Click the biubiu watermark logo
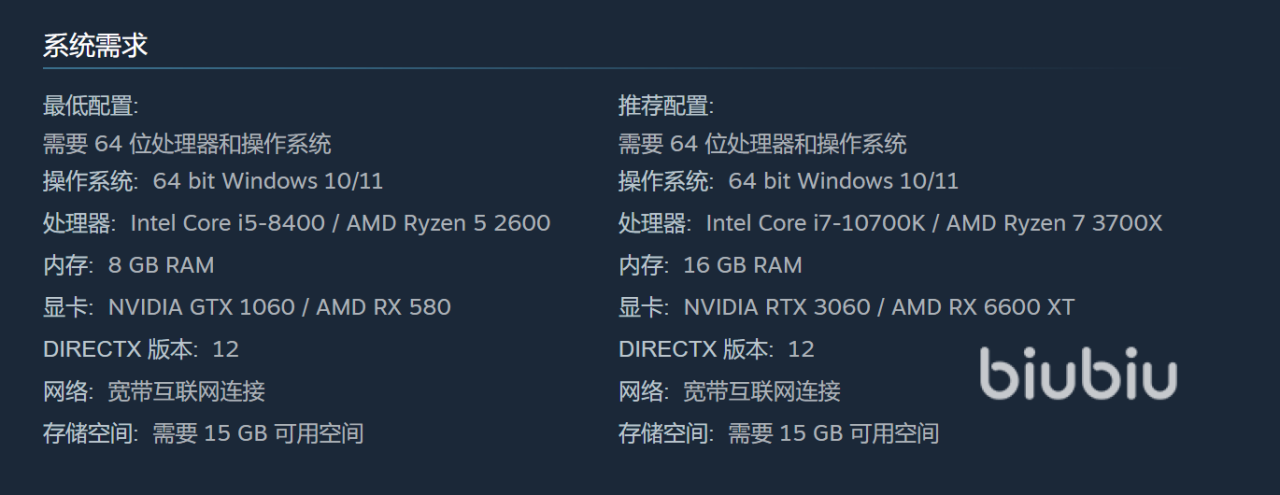 1078,375
